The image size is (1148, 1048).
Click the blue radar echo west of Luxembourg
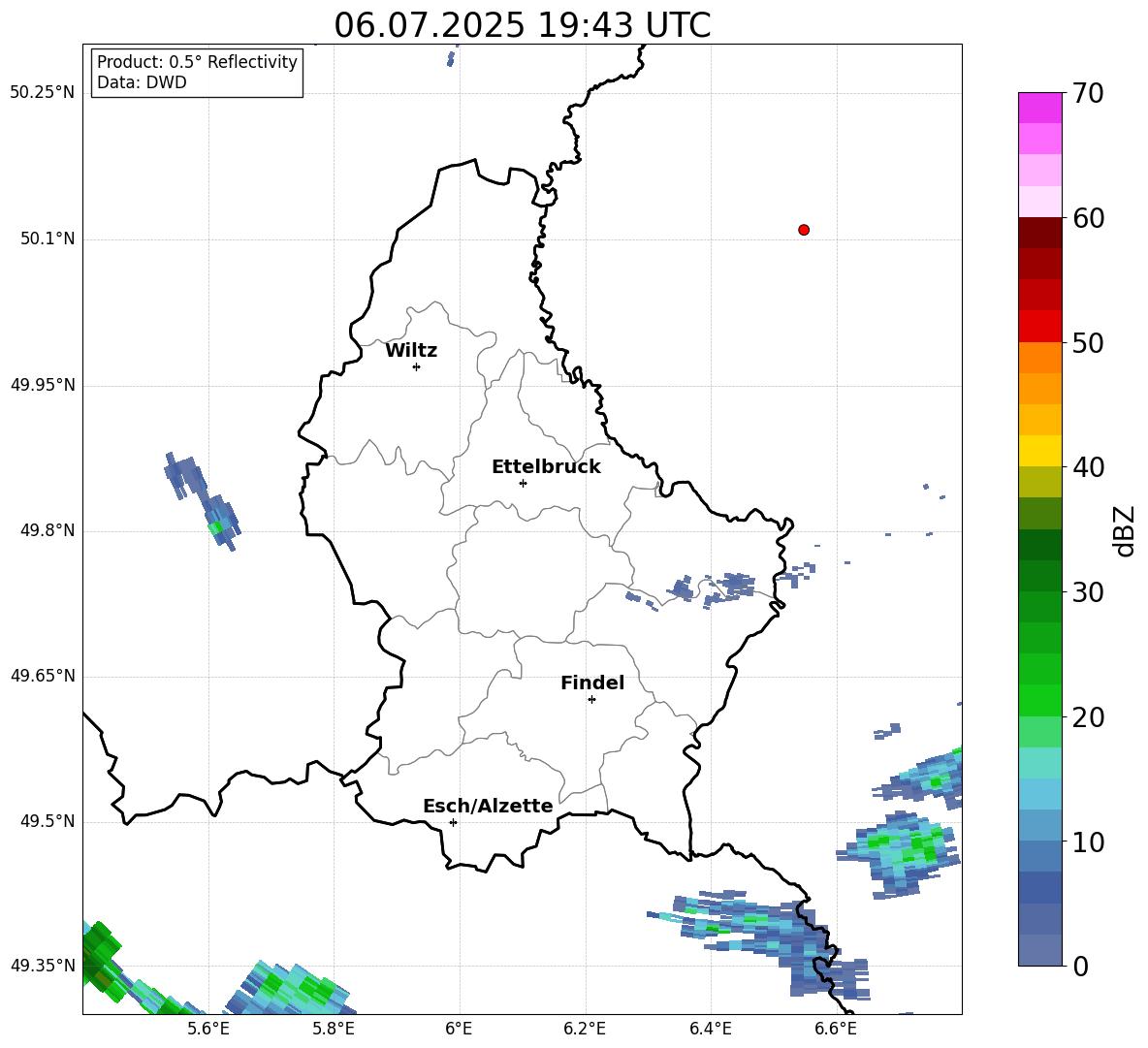coord(202,500)
